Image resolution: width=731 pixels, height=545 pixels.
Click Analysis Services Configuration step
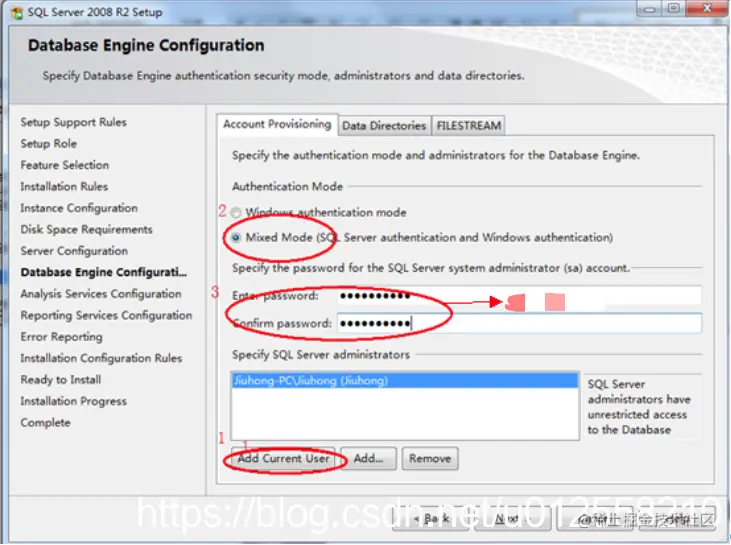(101, 294)
